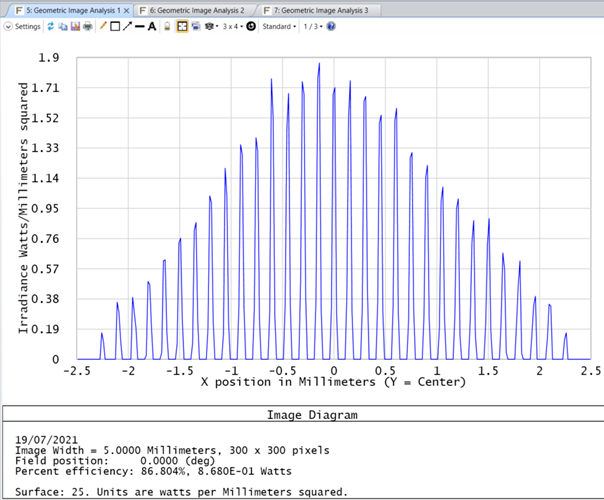Click the save image icon
The image size is (604, 500).
pyautogui.click(x=75, y=27)
